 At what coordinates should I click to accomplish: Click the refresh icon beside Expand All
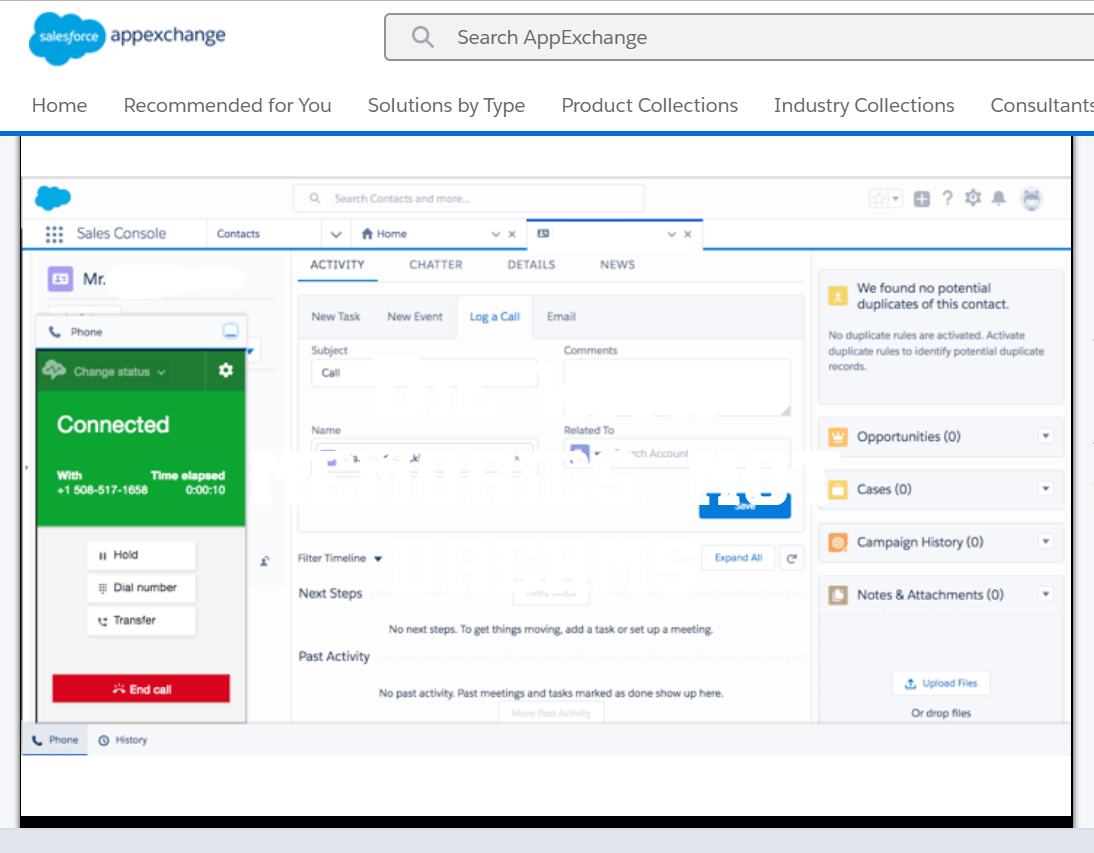pyautogui.click(x=791, y=557)
